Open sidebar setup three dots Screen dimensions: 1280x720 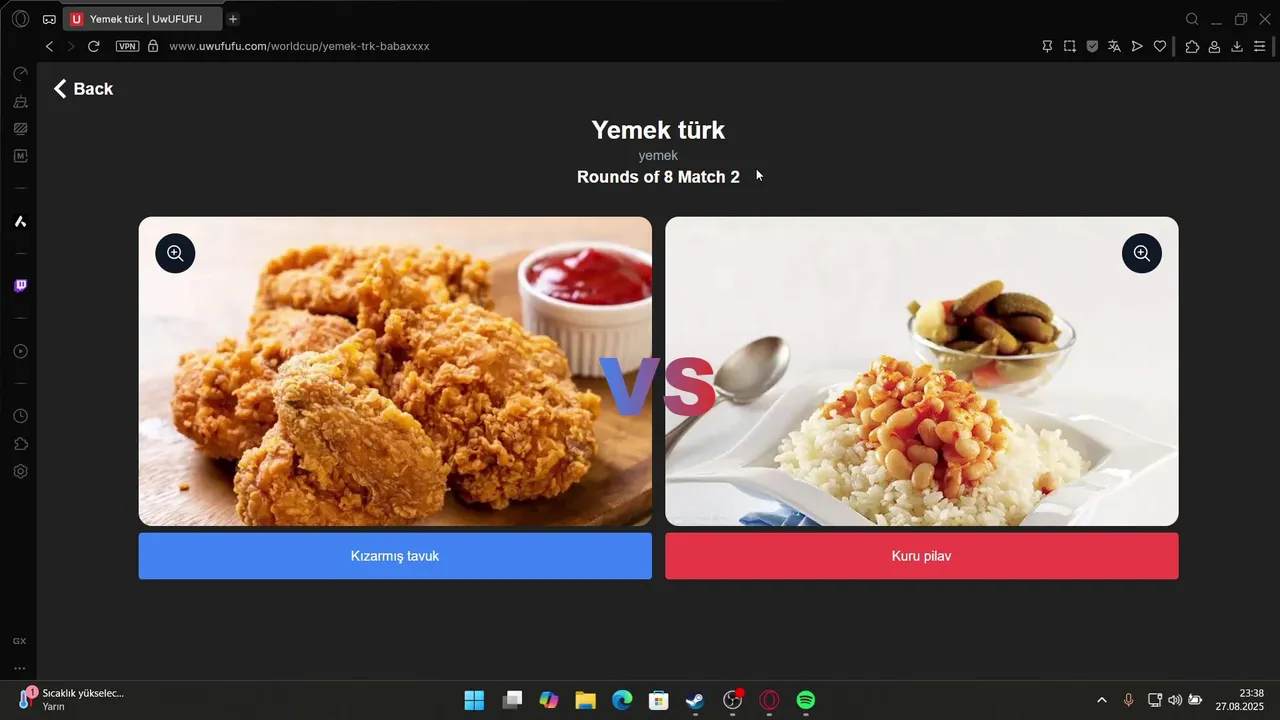19,668
